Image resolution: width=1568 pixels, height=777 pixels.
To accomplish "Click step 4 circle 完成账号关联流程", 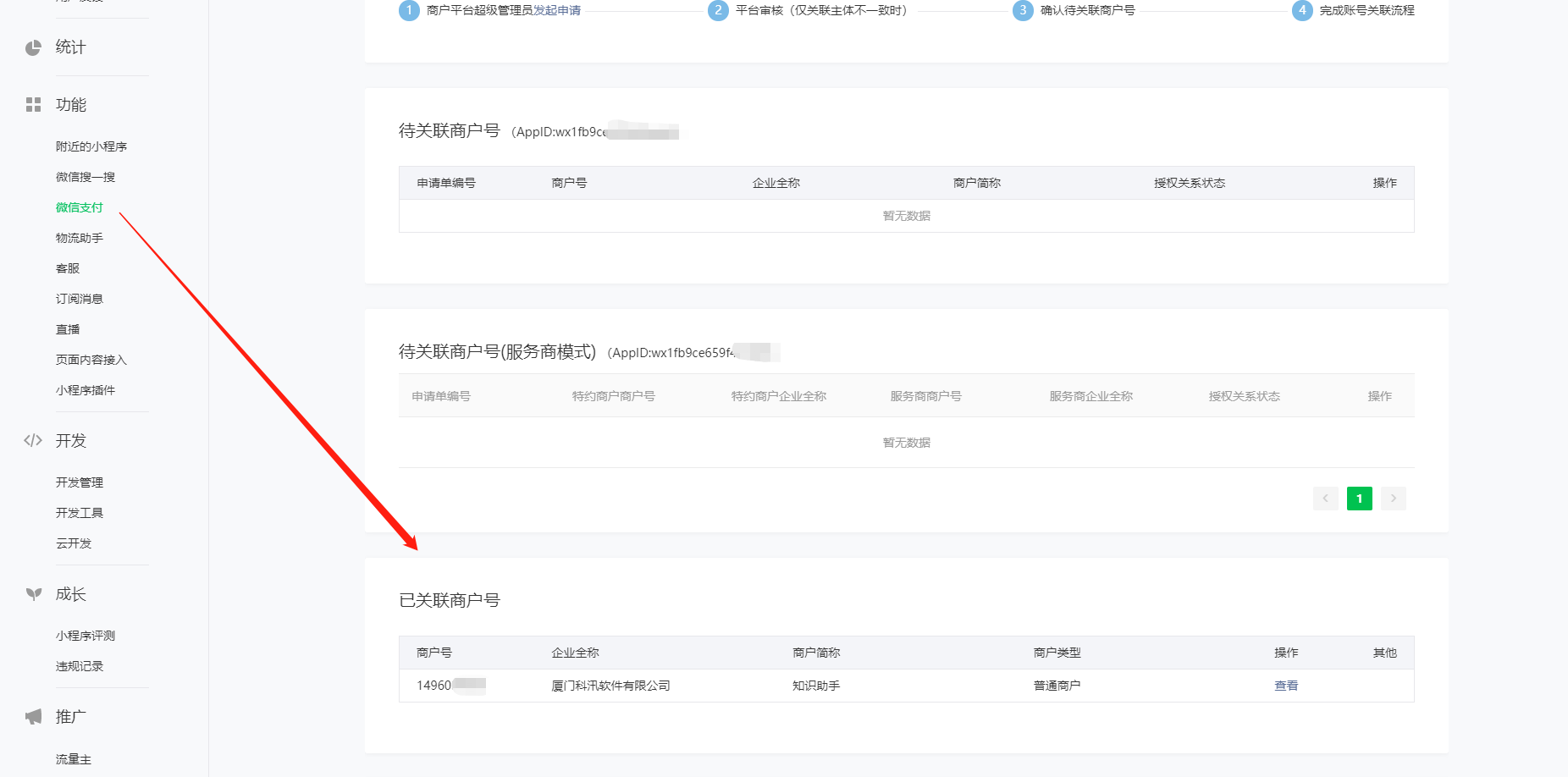I will [1302, 10].
